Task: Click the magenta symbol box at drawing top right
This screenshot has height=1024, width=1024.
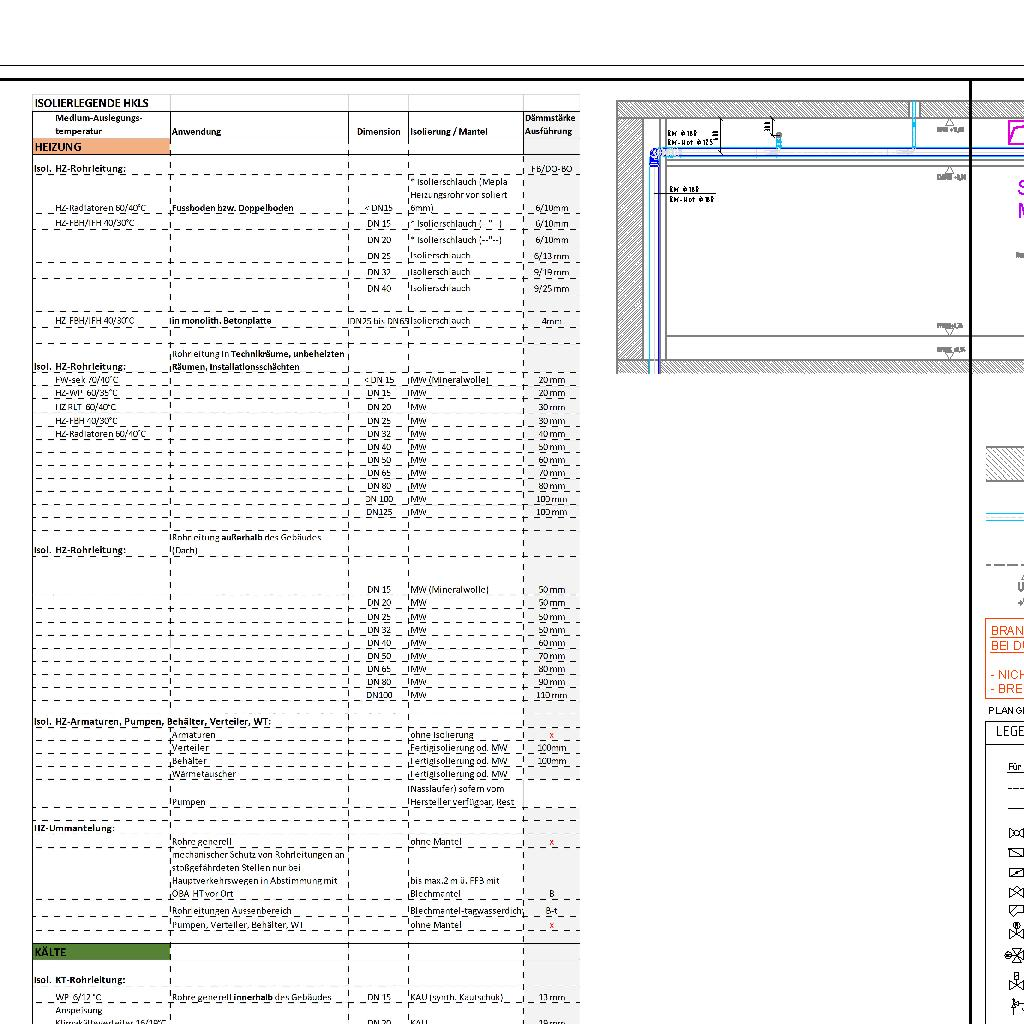Action: 1015,133
